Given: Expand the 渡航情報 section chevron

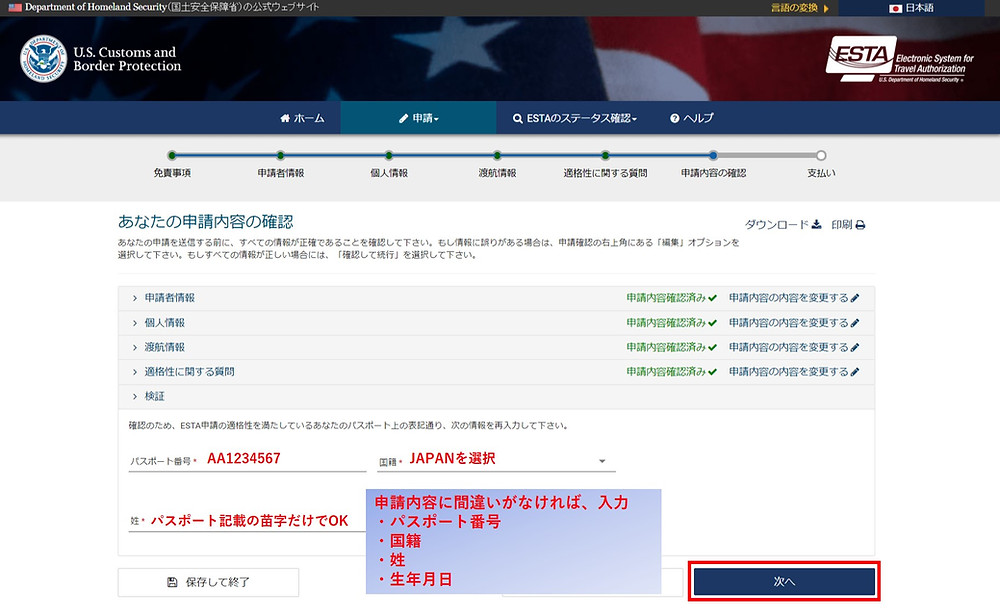Looking at the screenshot, I should (x=135, y=348).
